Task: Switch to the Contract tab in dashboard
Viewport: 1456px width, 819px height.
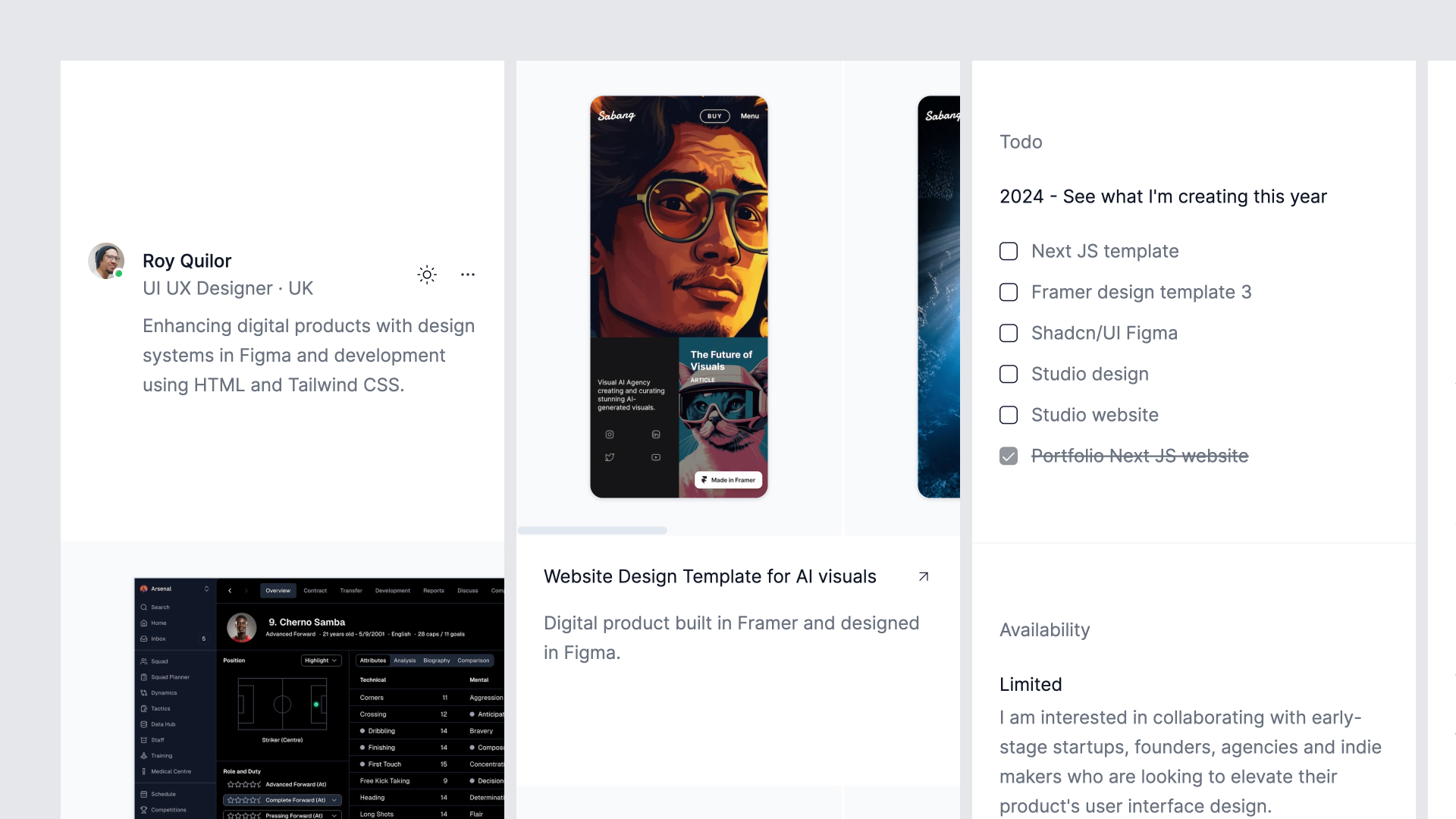Action: click(x=315, y=590)
